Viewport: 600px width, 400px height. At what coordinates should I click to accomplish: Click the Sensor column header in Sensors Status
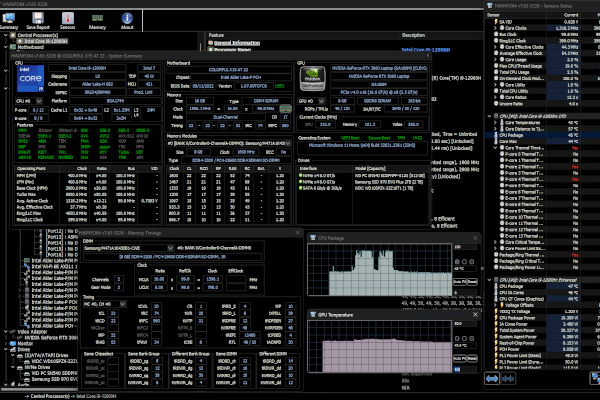[516, 15]
